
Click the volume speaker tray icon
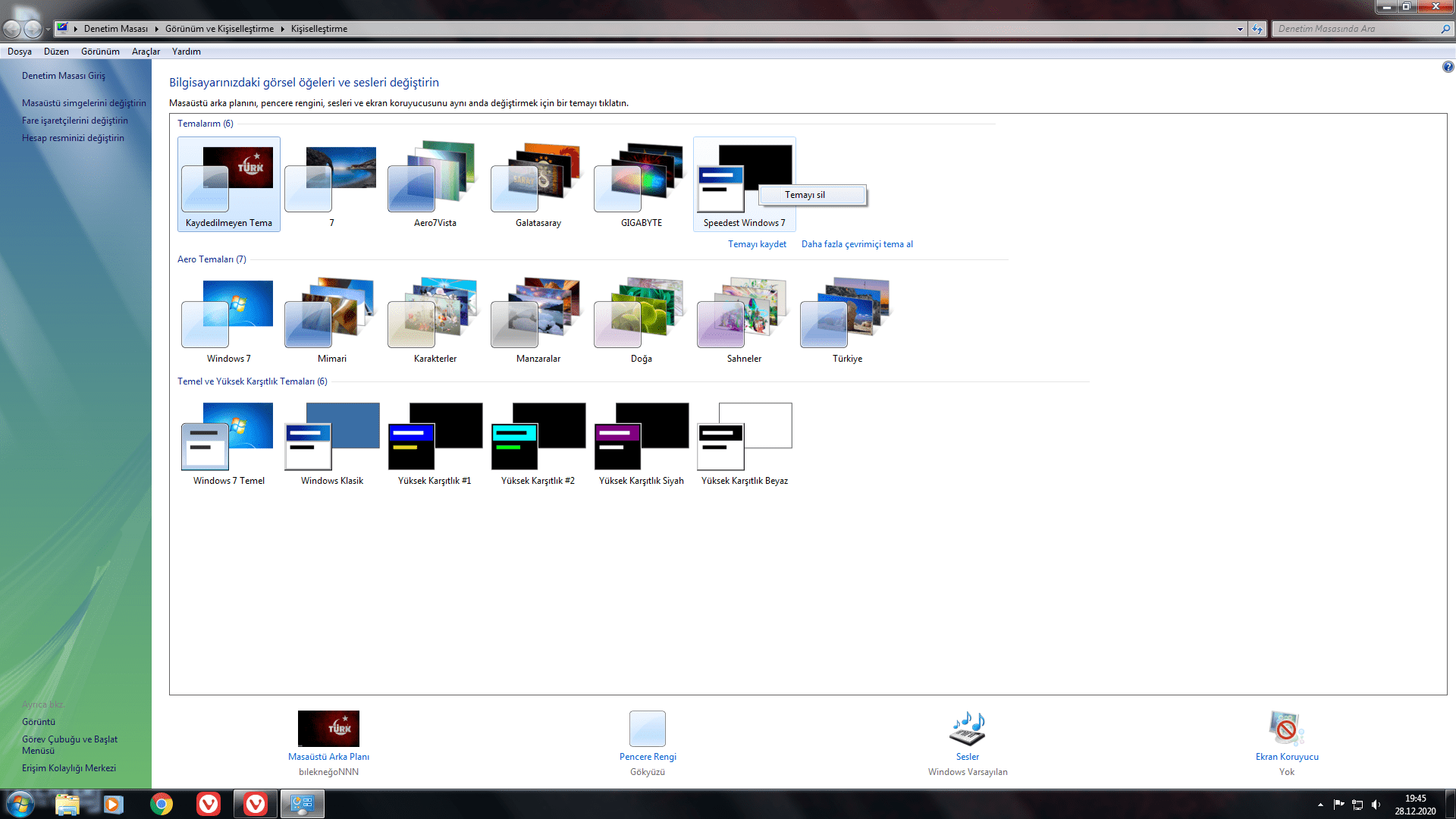point(1376,805)
